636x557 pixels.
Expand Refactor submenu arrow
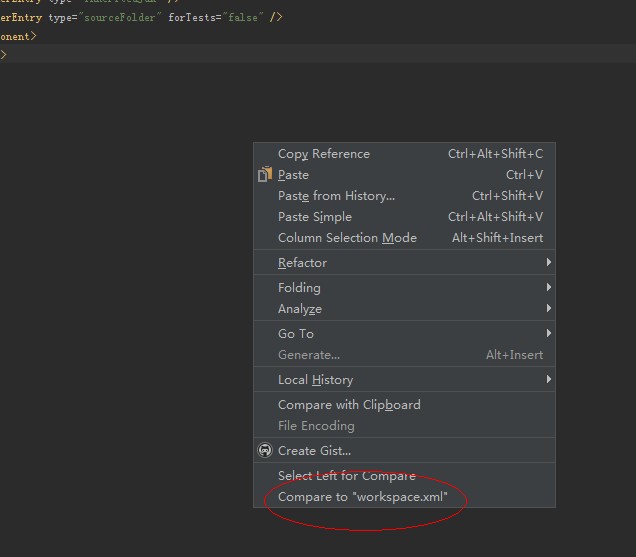pos(548,262)
